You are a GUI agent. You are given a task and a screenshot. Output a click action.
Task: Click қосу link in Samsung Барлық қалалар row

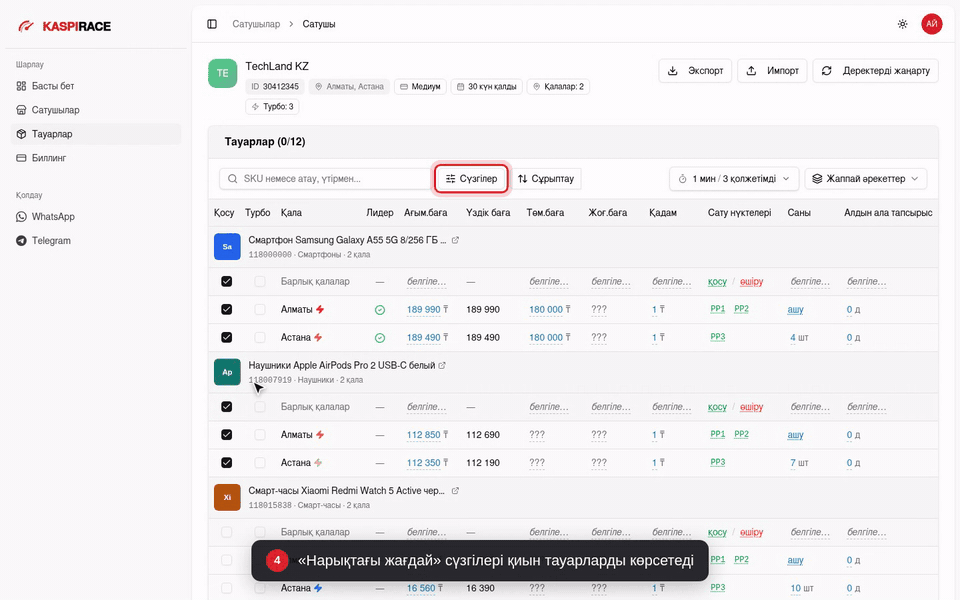coord(717,282)
